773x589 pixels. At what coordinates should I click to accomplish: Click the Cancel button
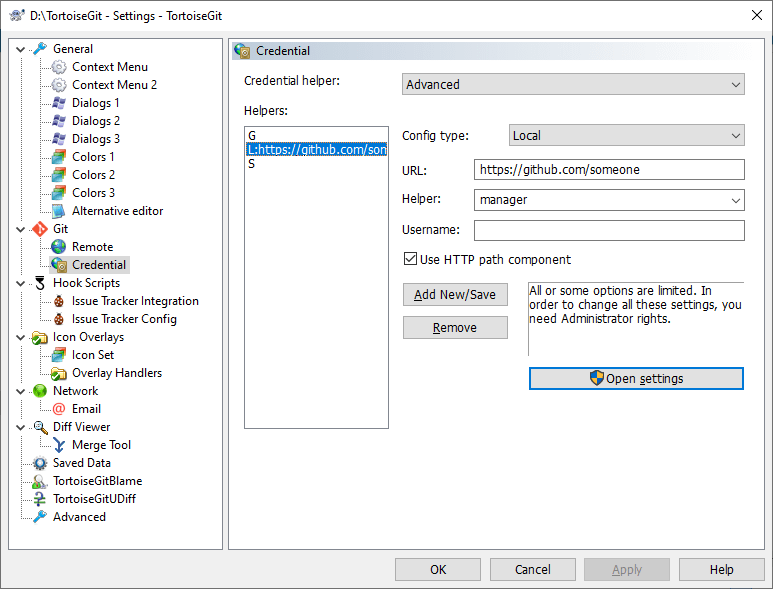coord(532,569)
